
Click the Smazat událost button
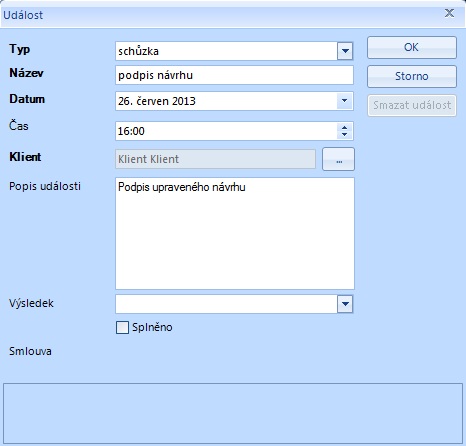tap(412, 106)
